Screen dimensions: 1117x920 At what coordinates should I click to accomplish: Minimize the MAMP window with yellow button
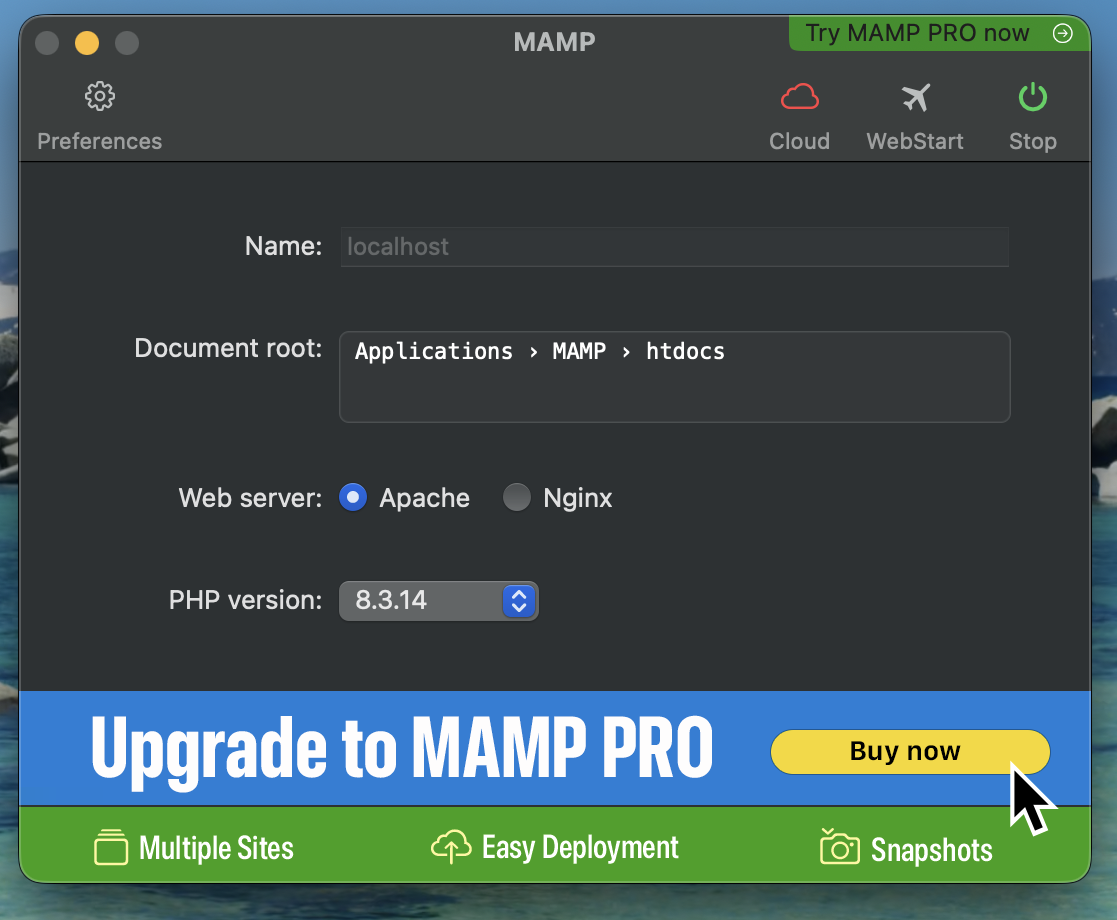87,43
